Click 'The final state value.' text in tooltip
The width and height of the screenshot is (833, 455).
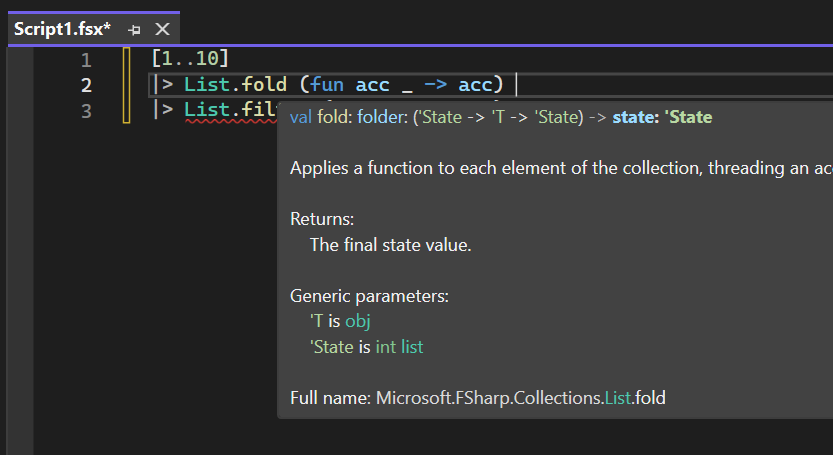390,244
